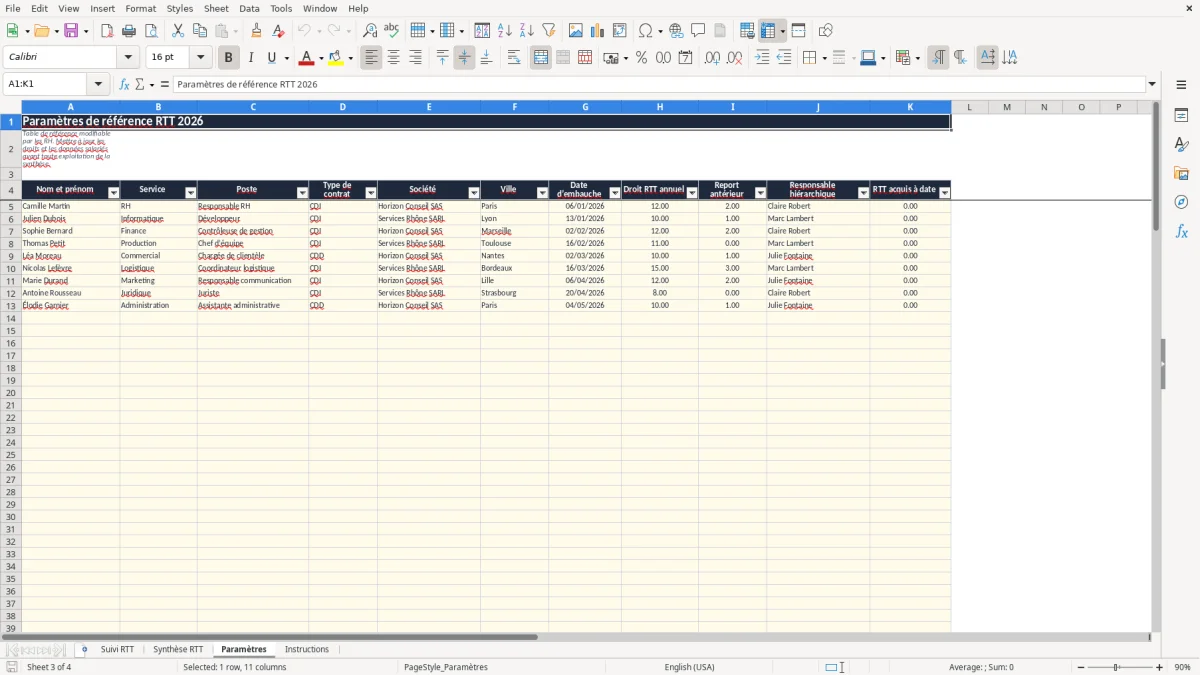Open the Format menu

(141, 8)
